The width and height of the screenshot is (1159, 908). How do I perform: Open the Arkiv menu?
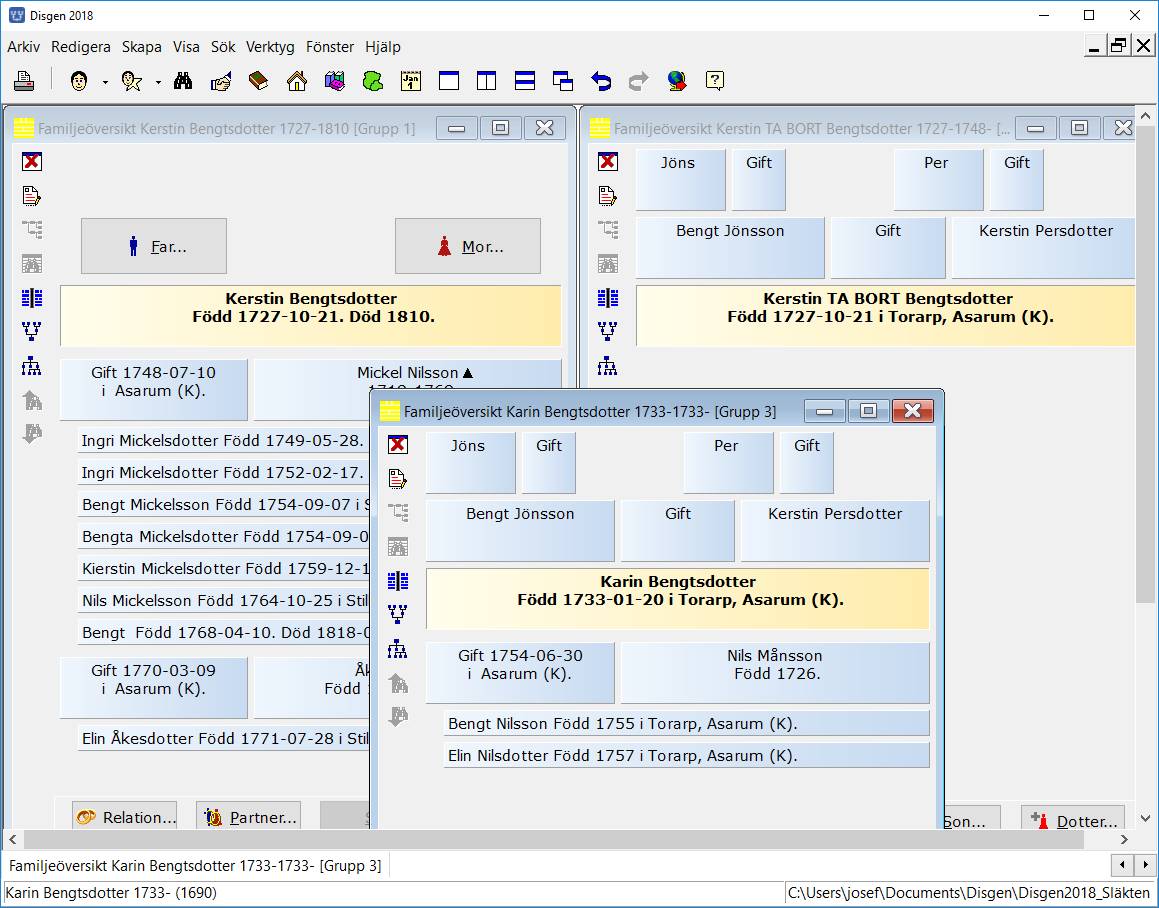click(24, 47)
